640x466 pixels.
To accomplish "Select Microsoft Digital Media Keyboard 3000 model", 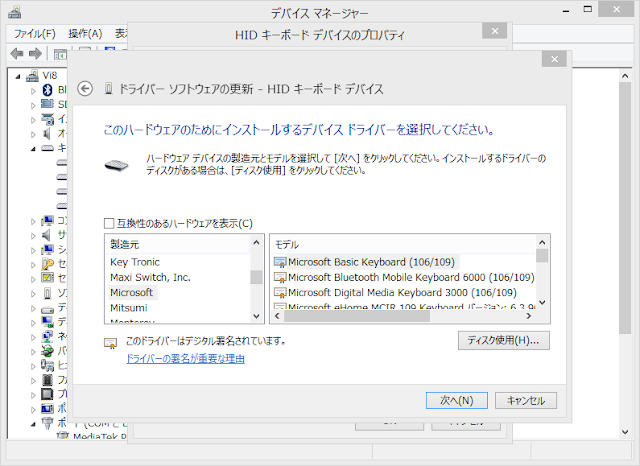I will (x=402, y=293).
